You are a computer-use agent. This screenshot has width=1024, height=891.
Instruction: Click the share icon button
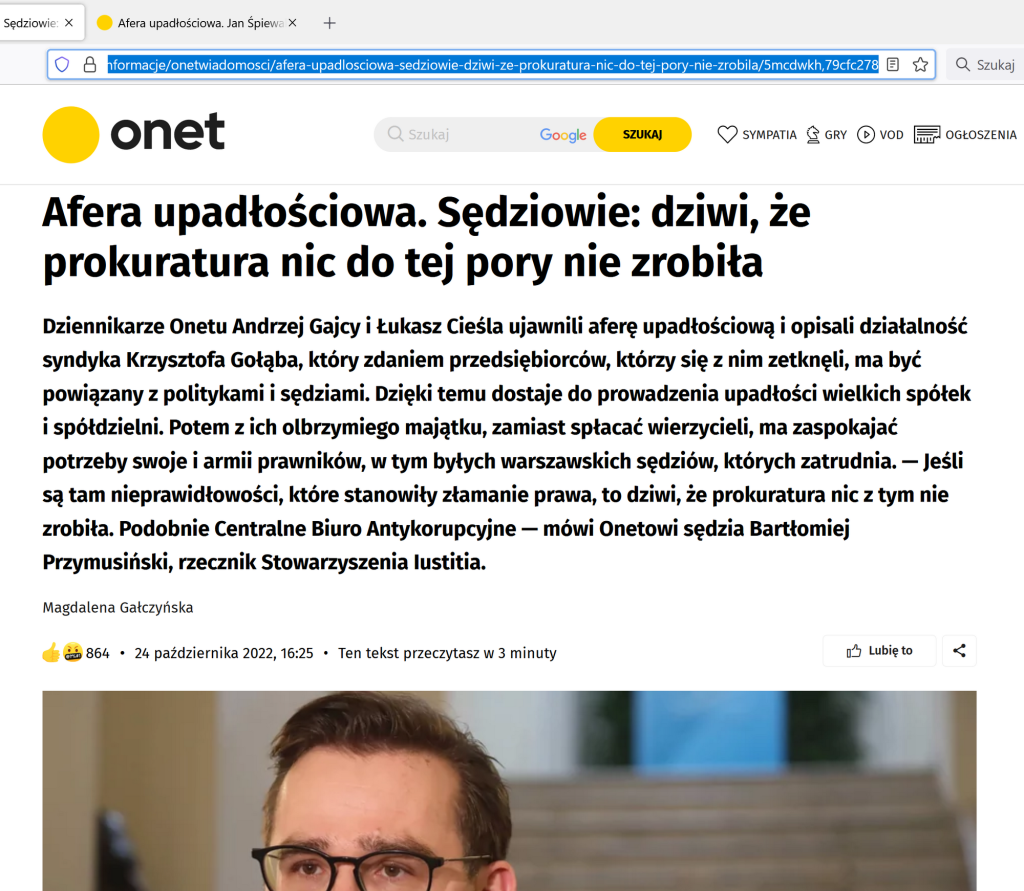[959, 651]
